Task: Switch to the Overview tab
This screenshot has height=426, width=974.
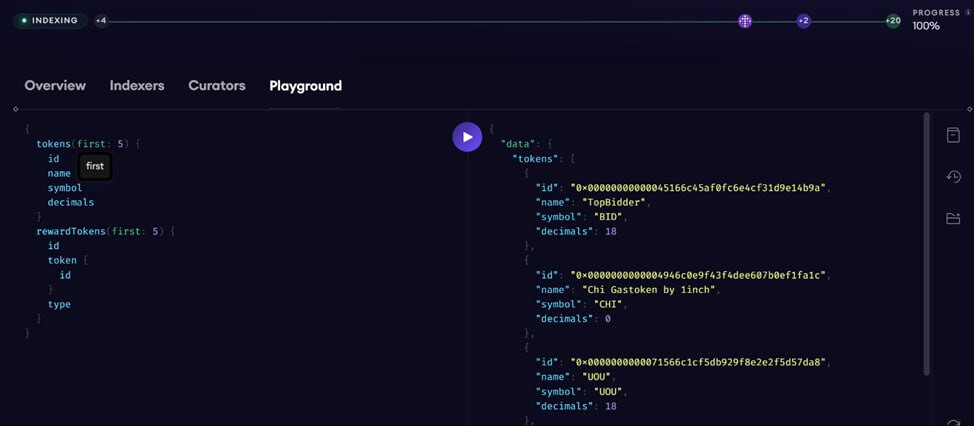Action: tap(55, 86)
